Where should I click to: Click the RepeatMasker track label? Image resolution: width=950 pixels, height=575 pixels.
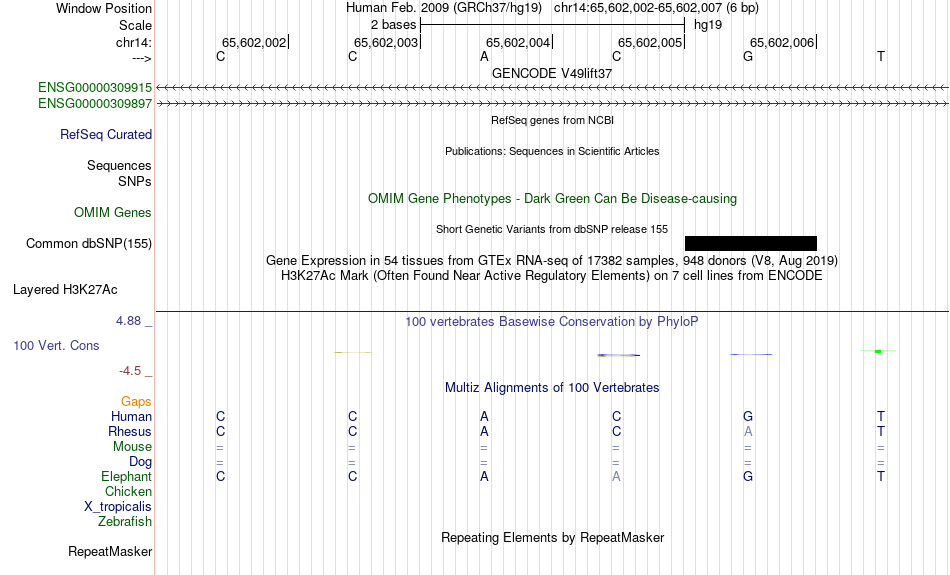click(110, 551)
